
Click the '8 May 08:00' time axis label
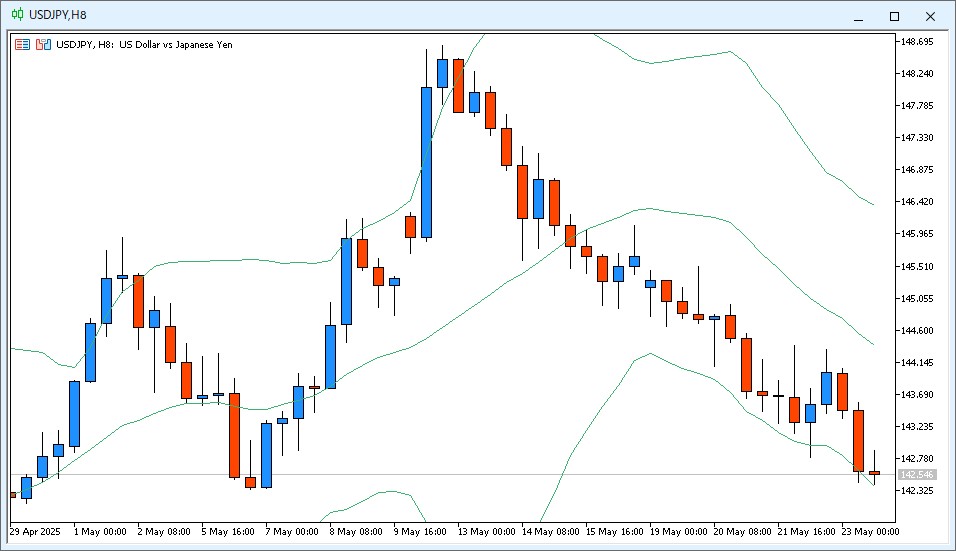[356, 531]
